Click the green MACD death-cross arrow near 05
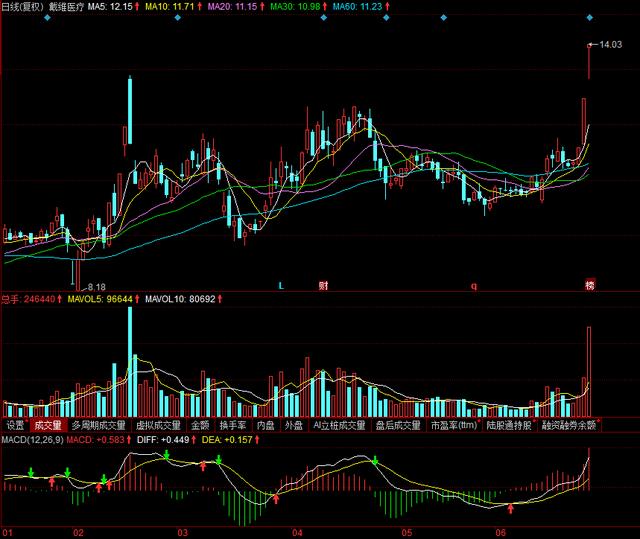Viewport: 640px width, 539px height. pyautogui.click(x=375, y=460)
